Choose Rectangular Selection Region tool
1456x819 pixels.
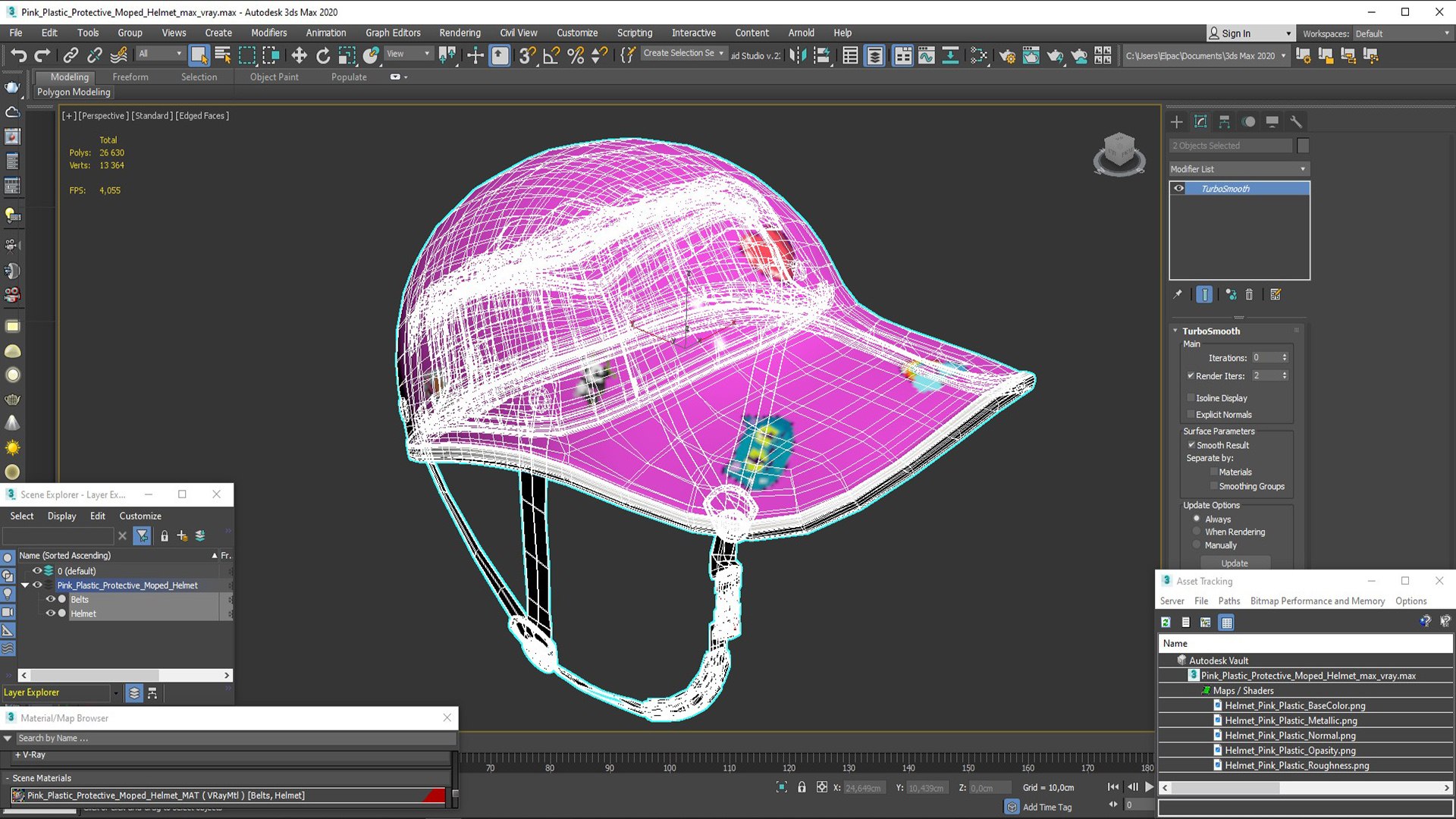(247, 55)
